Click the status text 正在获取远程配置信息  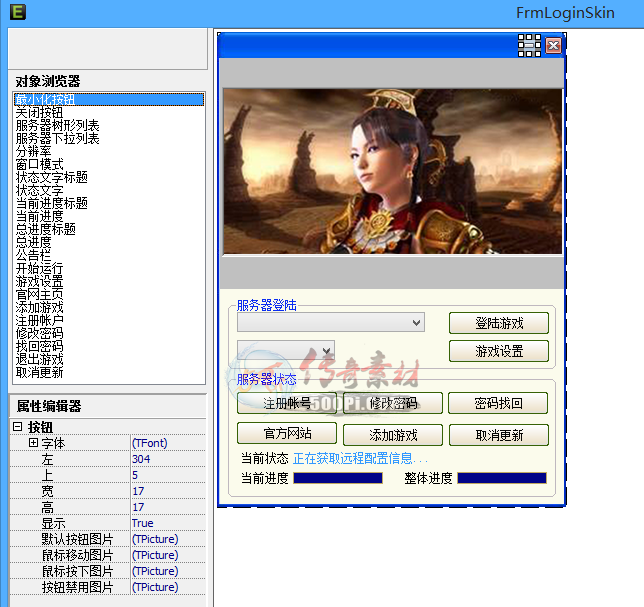[x=360, y=458]
